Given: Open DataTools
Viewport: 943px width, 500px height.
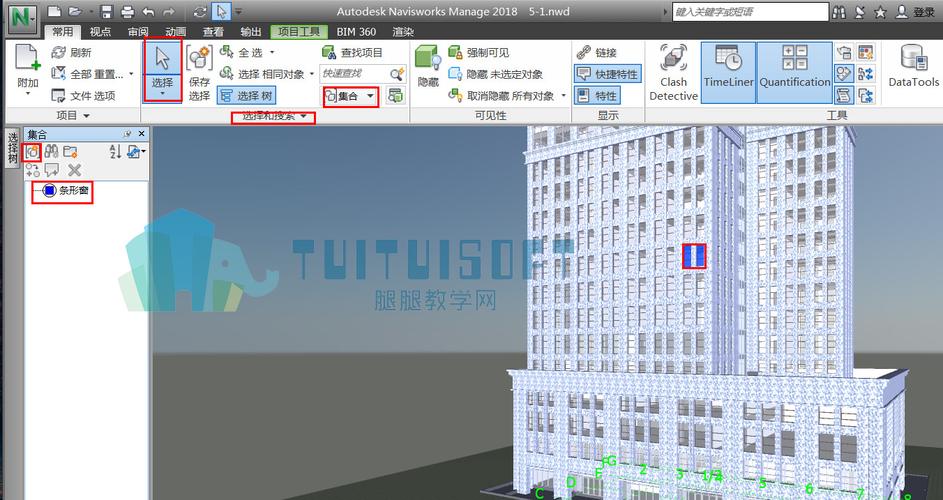Looking at the screenshot, I should [x=913, y=68].
